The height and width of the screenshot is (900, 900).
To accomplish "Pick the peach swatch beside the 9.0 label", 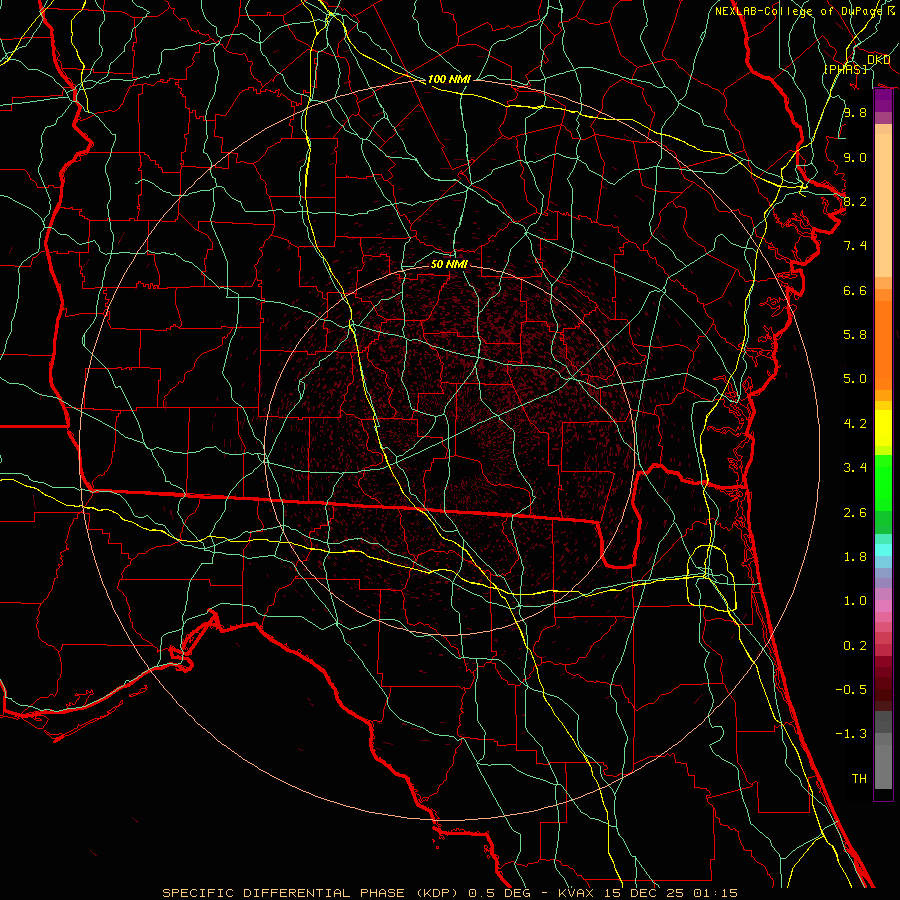I will 883,157.
